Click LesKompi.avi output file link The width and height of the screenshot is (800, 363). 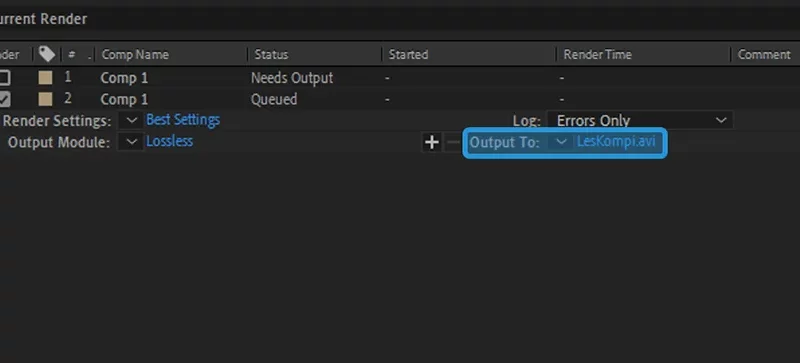point(616,141)
